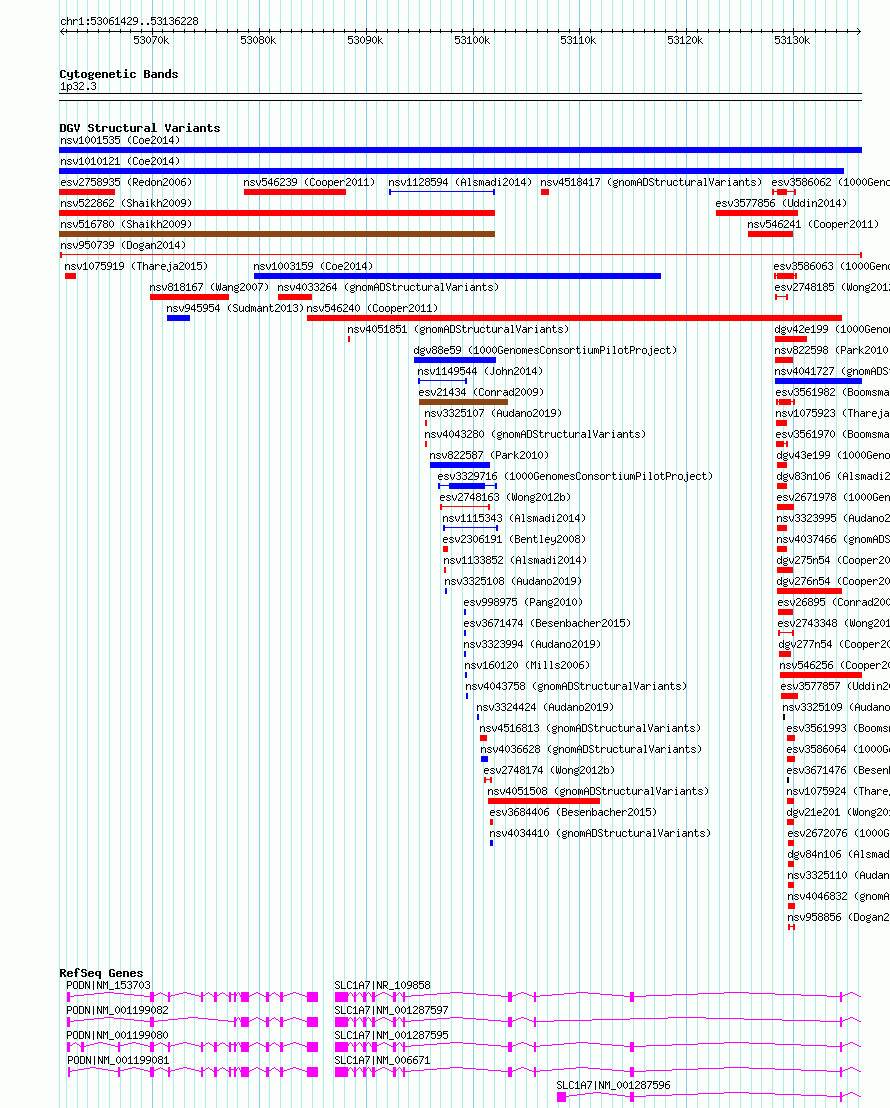Viewport: 890px width, 1108px height.
Task: Select the esv3671474 (Besenbacher2015) label
Action: click(547, 623)
